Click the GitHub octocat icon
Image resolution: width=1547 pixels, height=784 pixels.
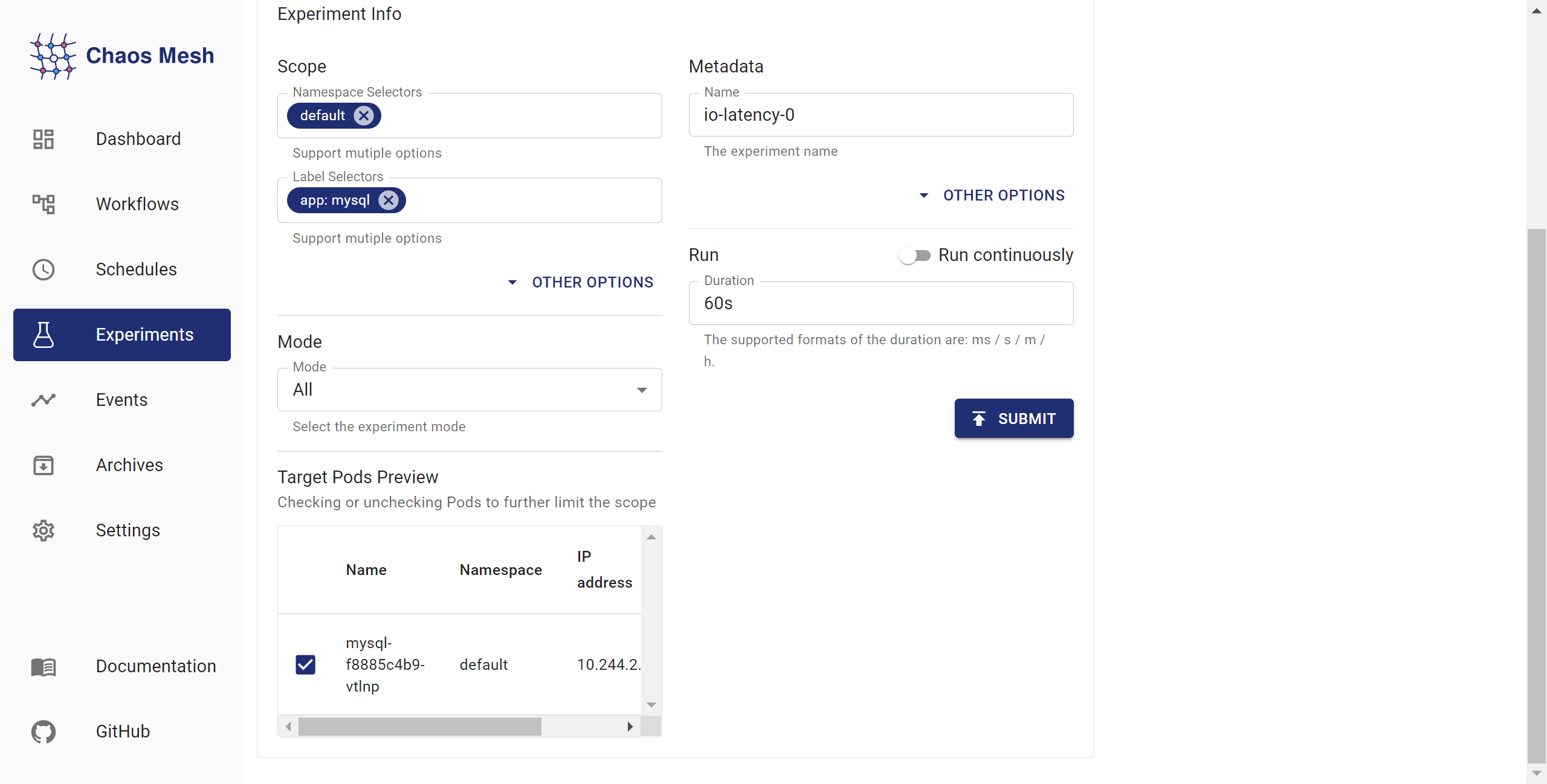coord(44,731)
